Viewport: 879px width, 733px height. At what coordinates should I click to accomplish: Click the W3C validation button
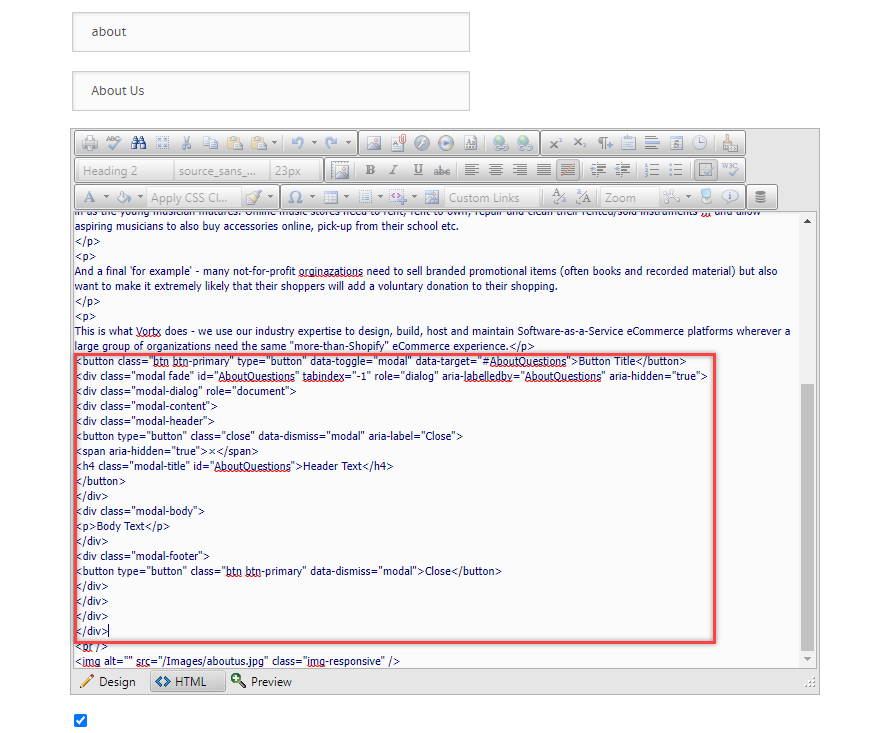(x=729, y=170)
